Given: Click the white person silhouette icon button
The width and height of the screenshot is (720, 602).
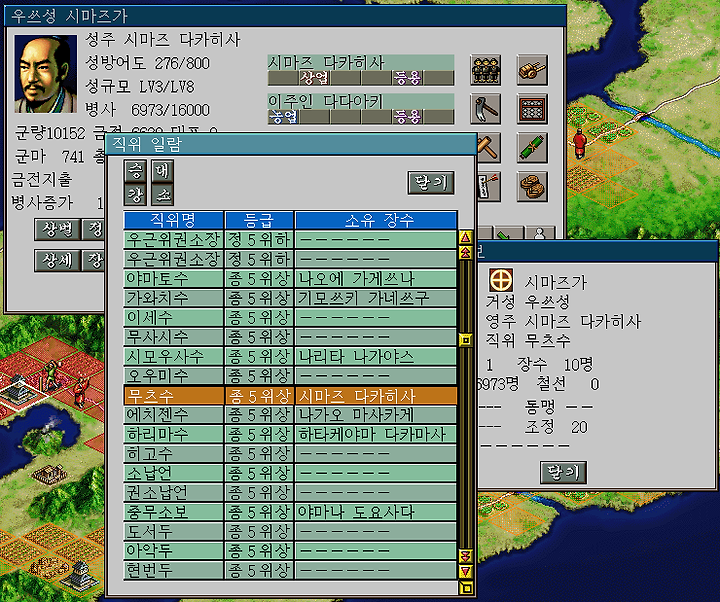Looking at the screenshot, I should point(540,233).
